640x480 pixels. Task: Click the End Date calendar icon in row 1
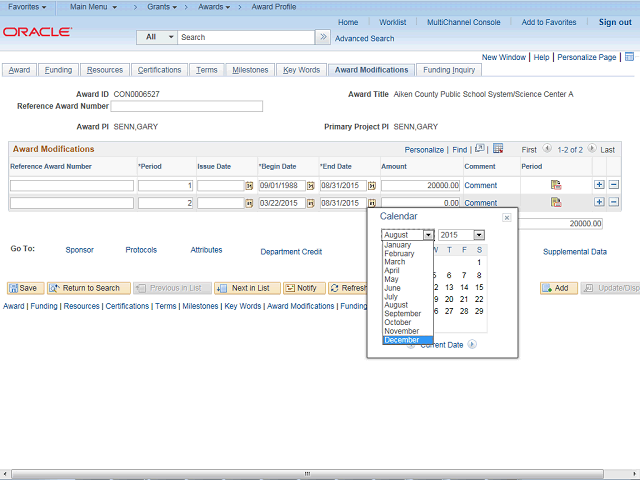[x=372, y=186]
